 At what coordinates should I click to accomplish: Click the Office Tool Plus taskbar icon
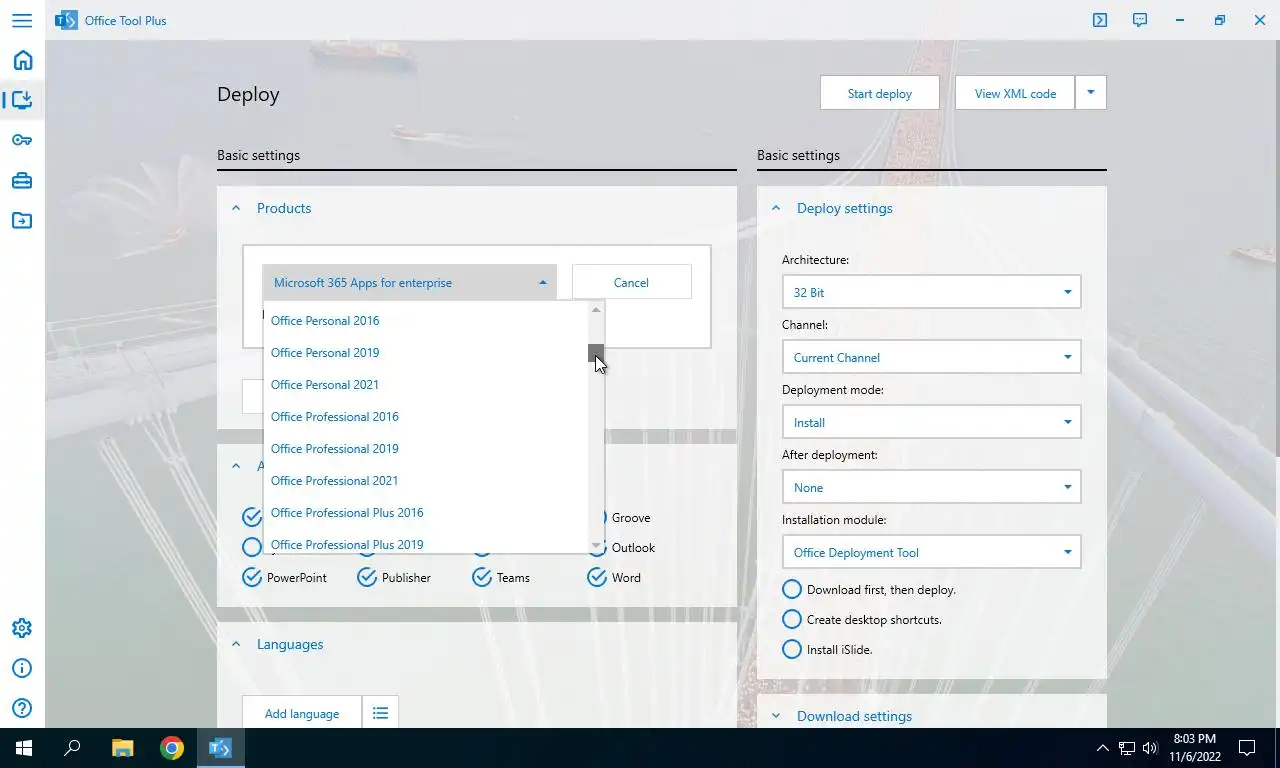[x=221, y=748]
